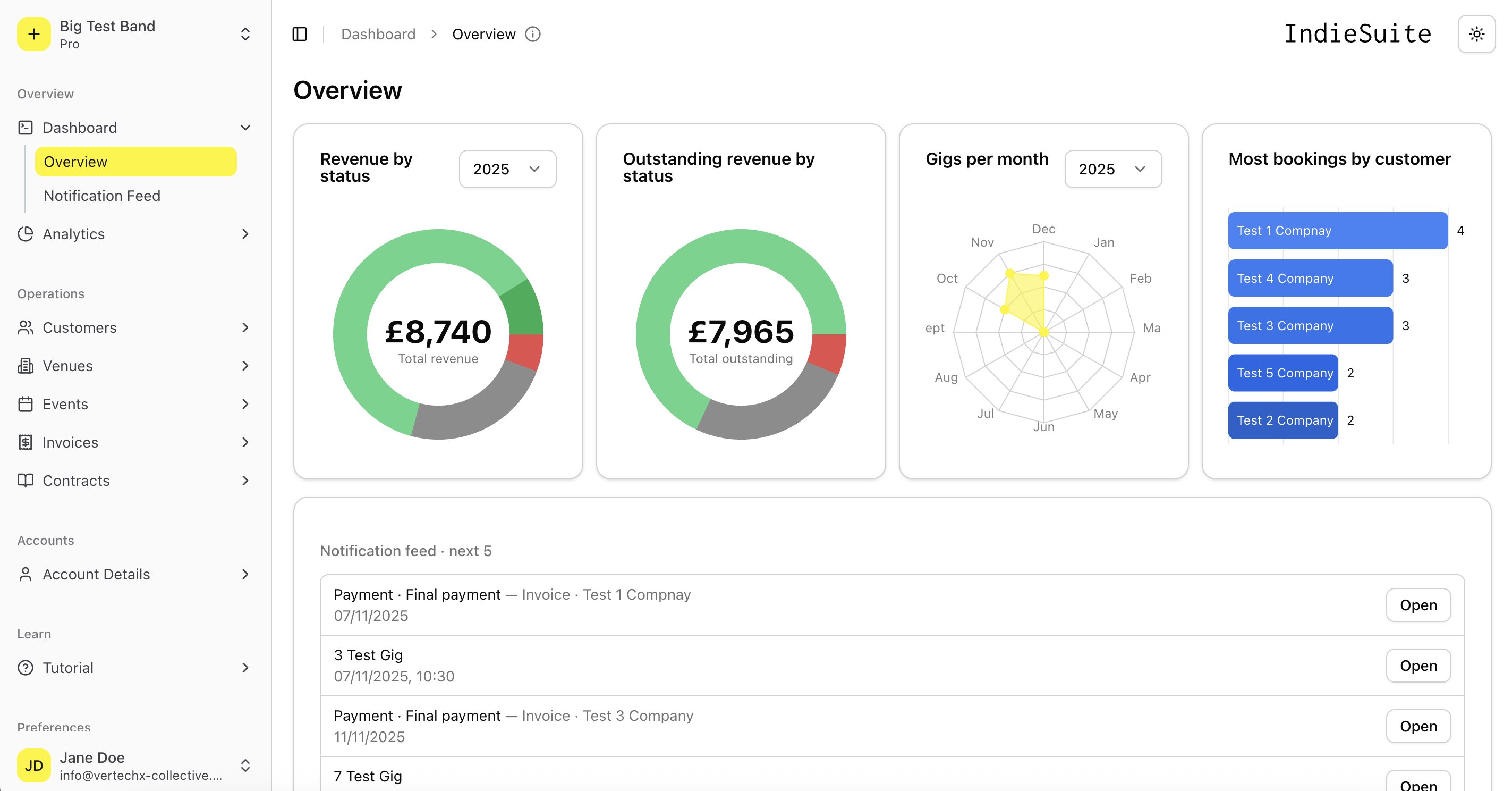Viewport: 1512px width, 791px height.
Task: Toggle the theme with the sun icon
Action: click(x=1477, y=34)
